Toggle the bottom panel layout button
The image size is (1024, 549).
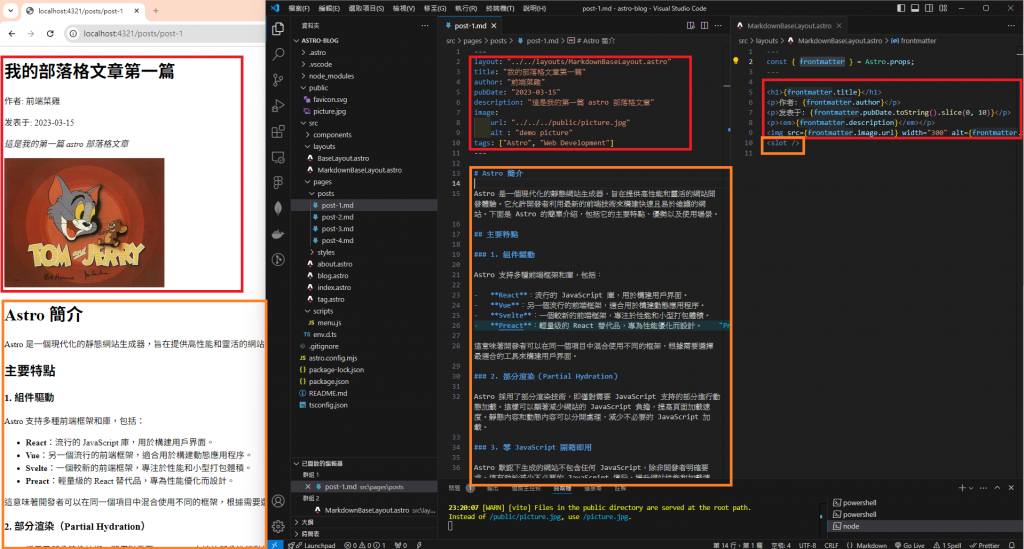coord(915,8)
